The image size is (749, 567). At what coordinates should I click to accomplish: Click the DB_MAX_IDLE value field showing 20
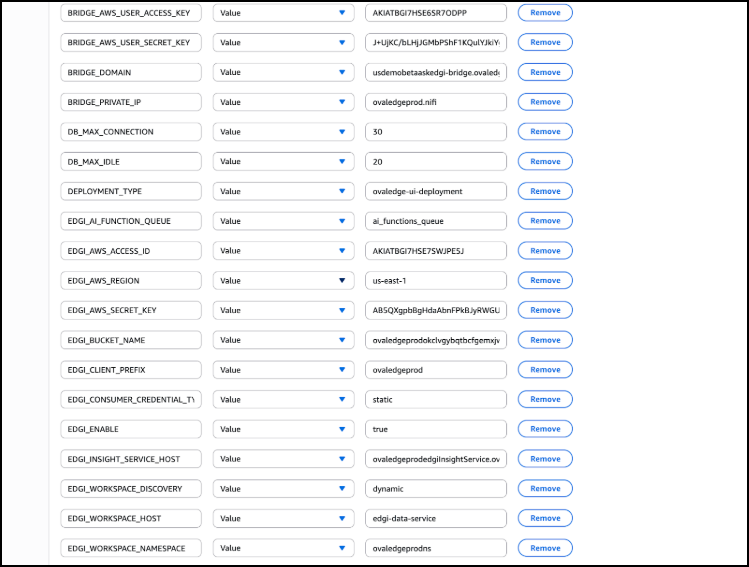coord(436,161)
